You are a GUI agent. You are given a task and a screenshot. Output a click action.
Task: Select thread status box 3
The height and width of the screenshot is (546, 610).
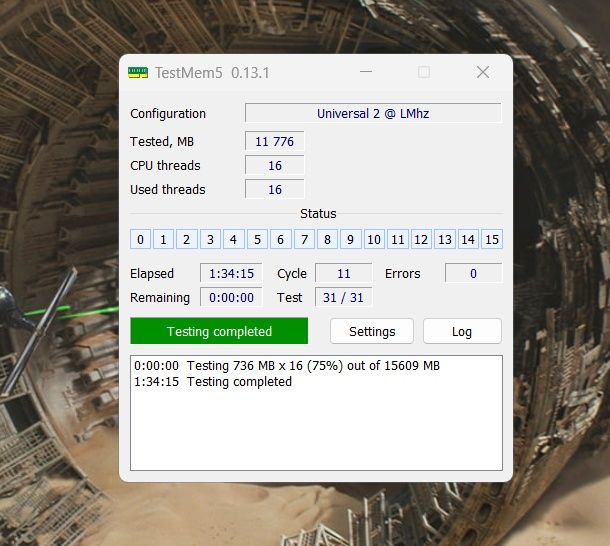(x=210, y=239)
